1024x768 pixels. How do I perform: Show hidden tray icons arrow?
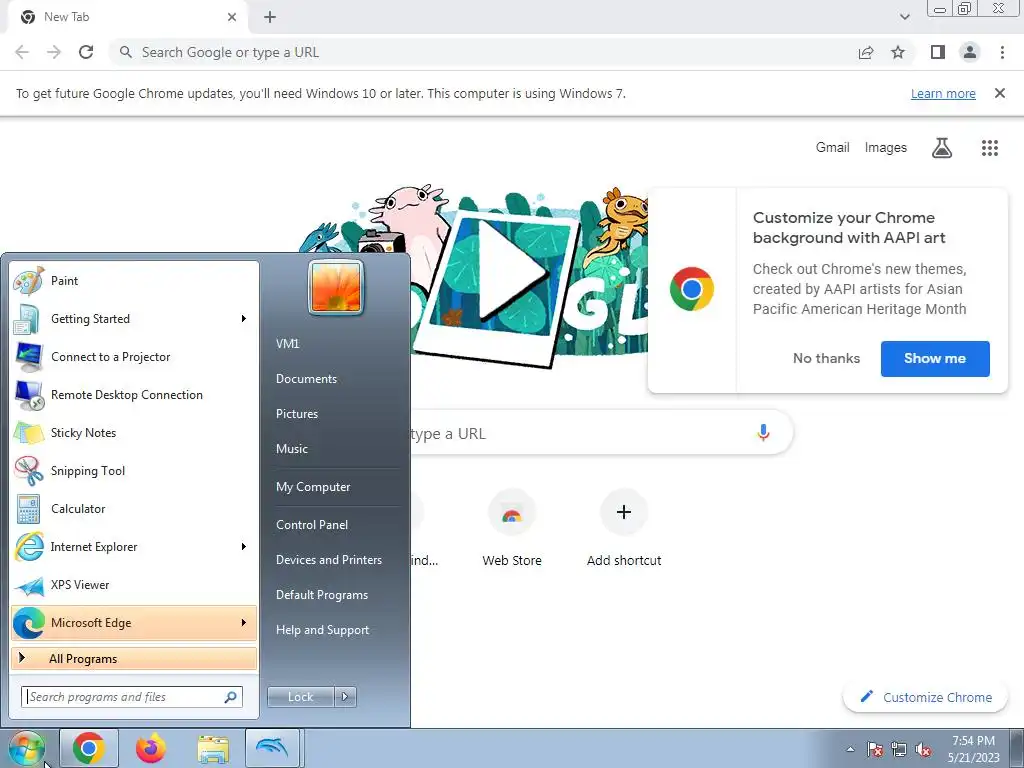tap(850, 749)
